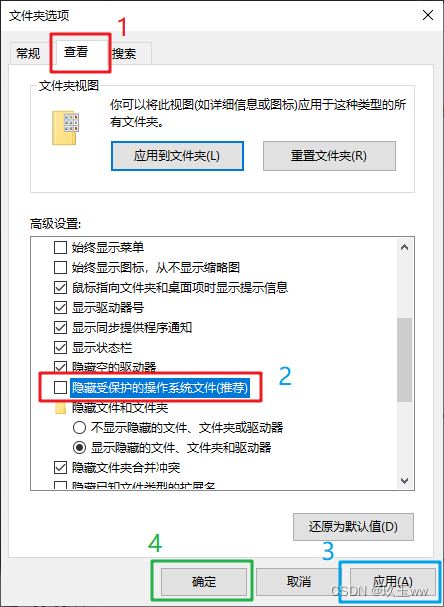Click the yellow folder icon beside 隐藏文件和文件夹
444x607 pixels.
coord(60,408)
